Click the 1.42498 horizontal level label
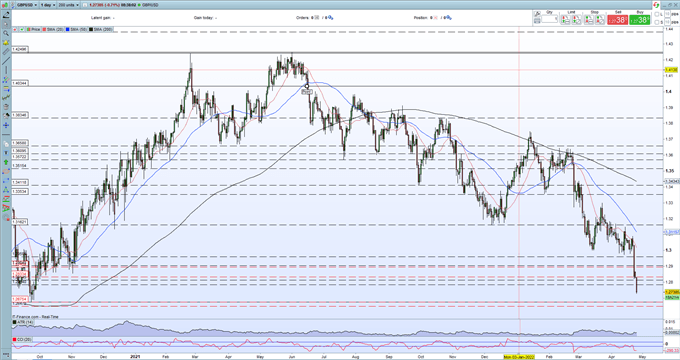Viewport: 680px width, 360px height. pos(20,49)
